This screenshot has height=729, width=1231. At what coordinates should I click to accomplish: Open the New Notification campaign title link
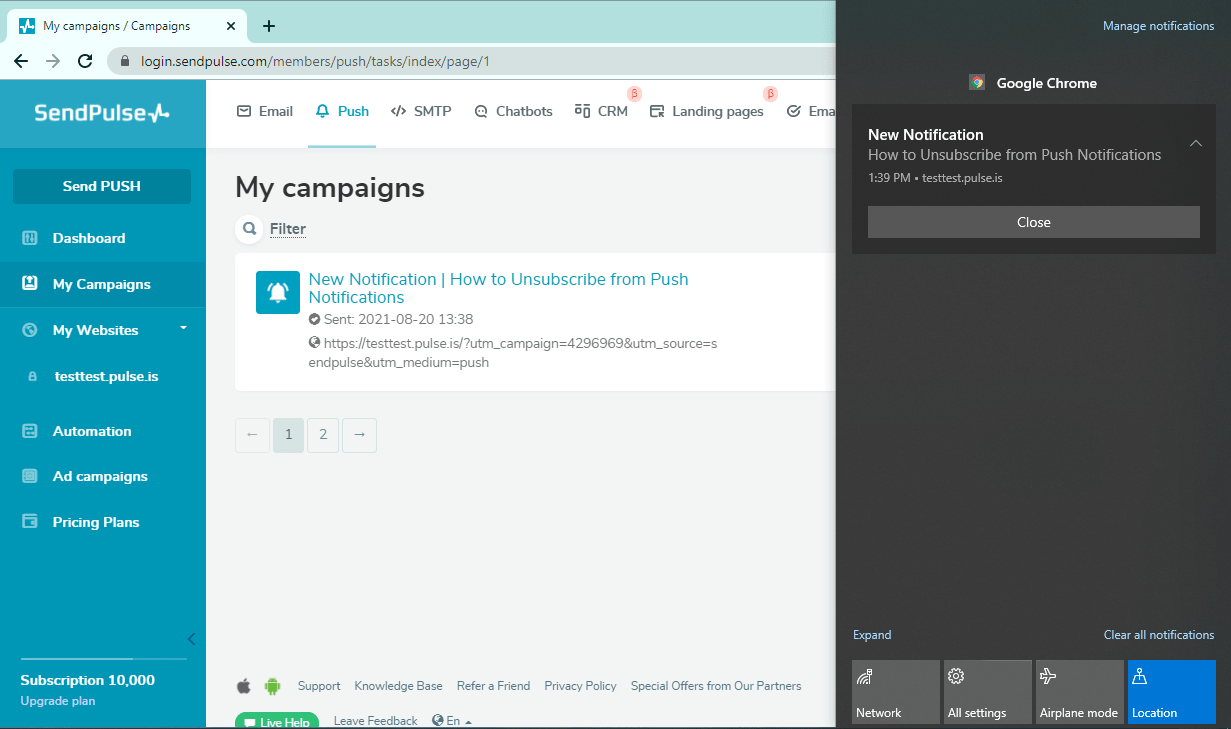(x=498, y=288)
